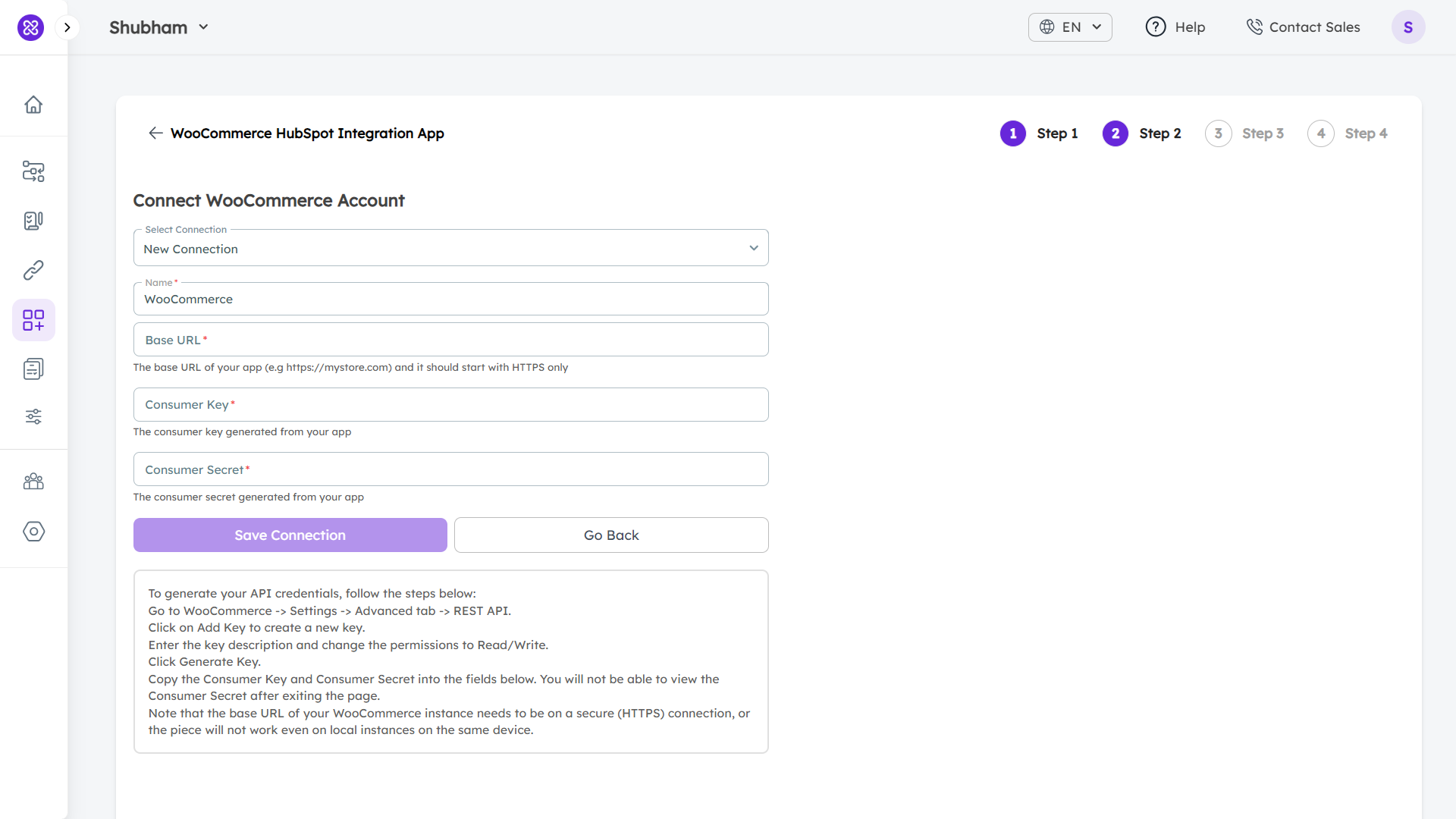
Task: Click the Save Connection button
Action: click(290, 535)
